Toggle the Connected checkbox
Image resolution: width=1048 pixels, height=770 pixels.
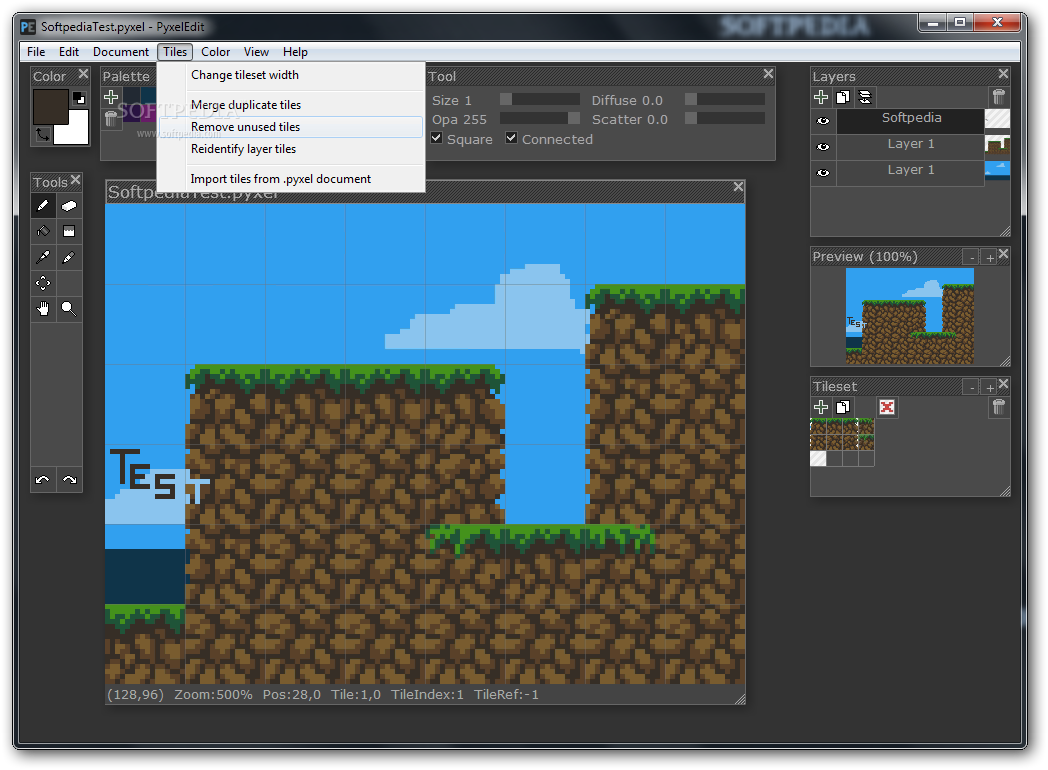coord(511,138)
